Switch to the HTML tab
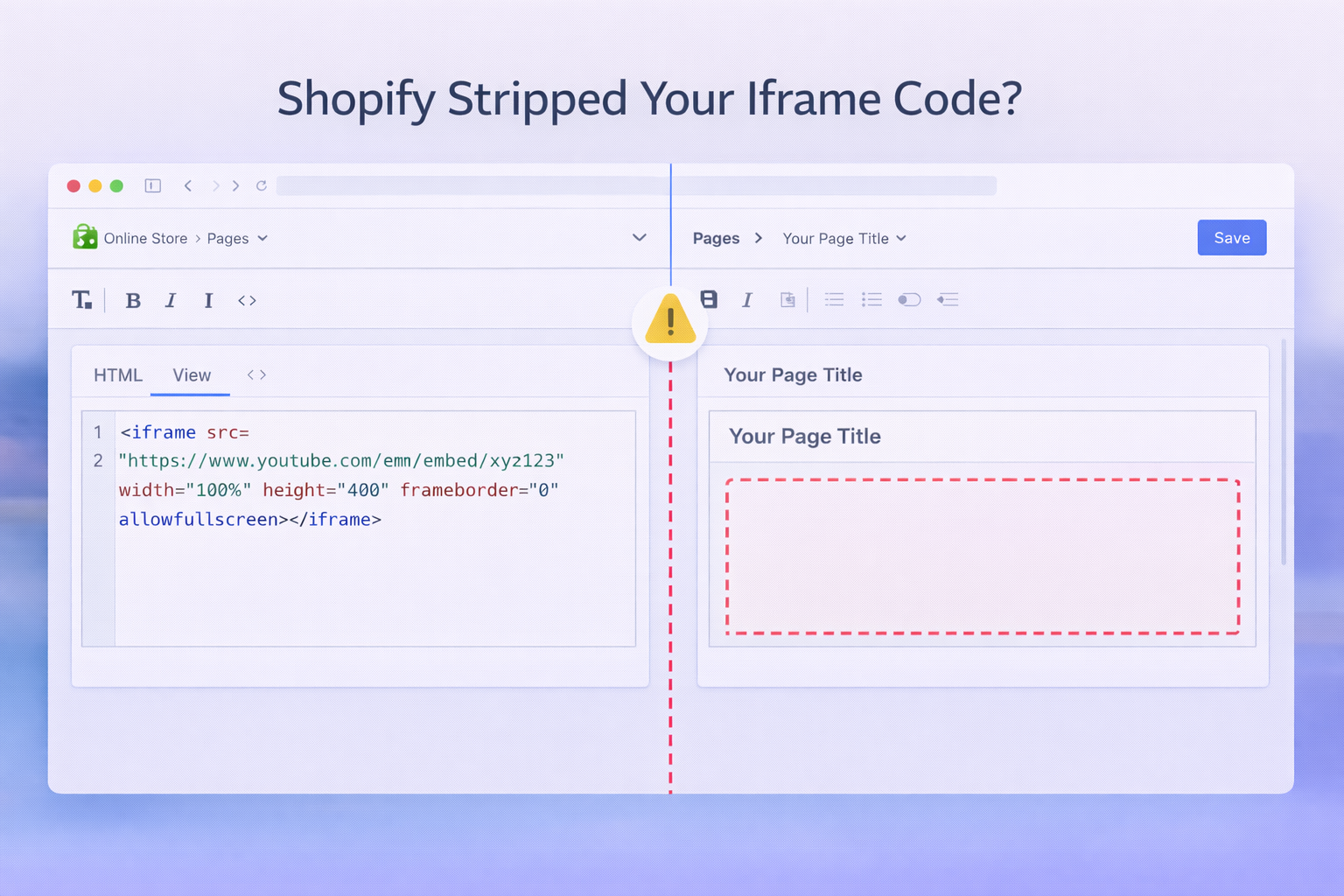1344x896 pixels. pos(117,374)
